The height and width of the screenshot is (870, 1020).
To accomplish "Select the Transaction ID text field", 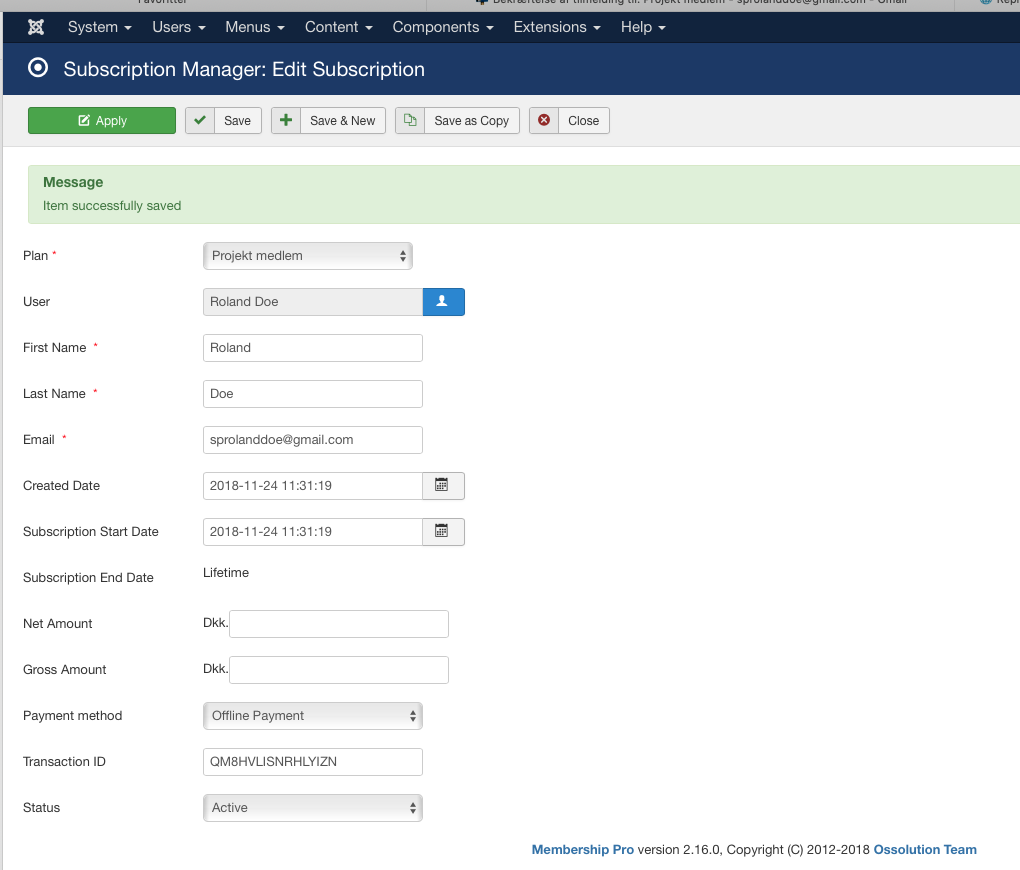I will [312, 761].
